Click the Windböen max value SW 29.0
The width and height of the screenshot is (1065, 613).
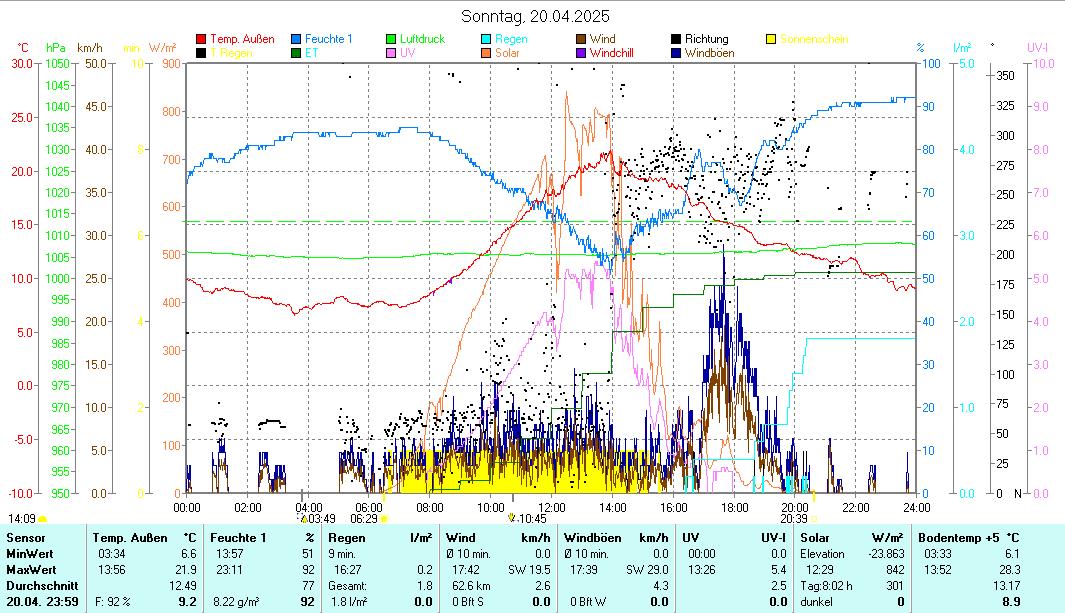[646, 569]
